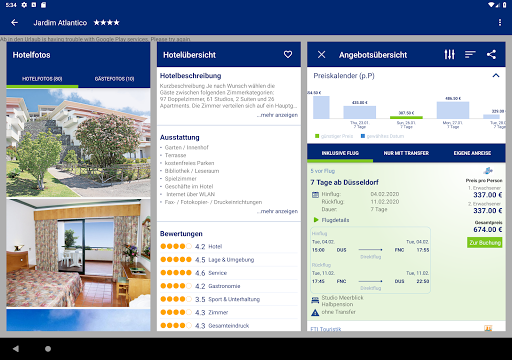
Task: Expand Flugdetails with the green triangle
Action: [316, 220]
